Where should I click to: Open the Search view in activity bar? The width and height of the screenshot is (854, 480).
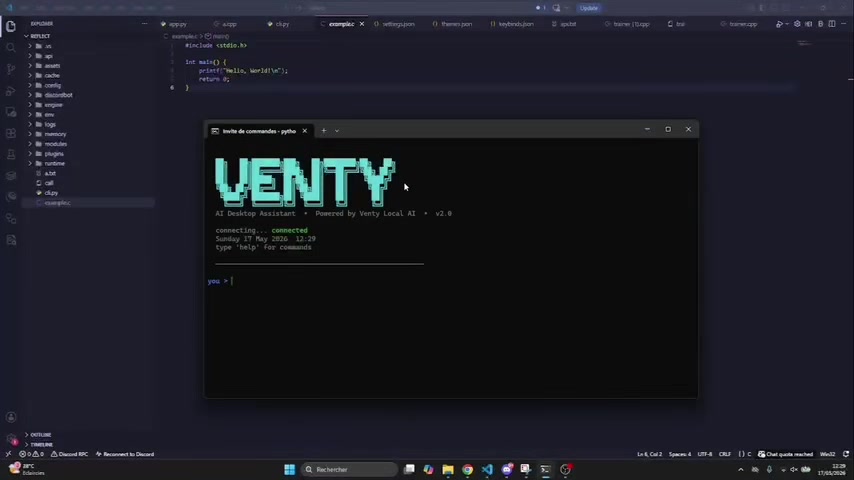(11, 48)
